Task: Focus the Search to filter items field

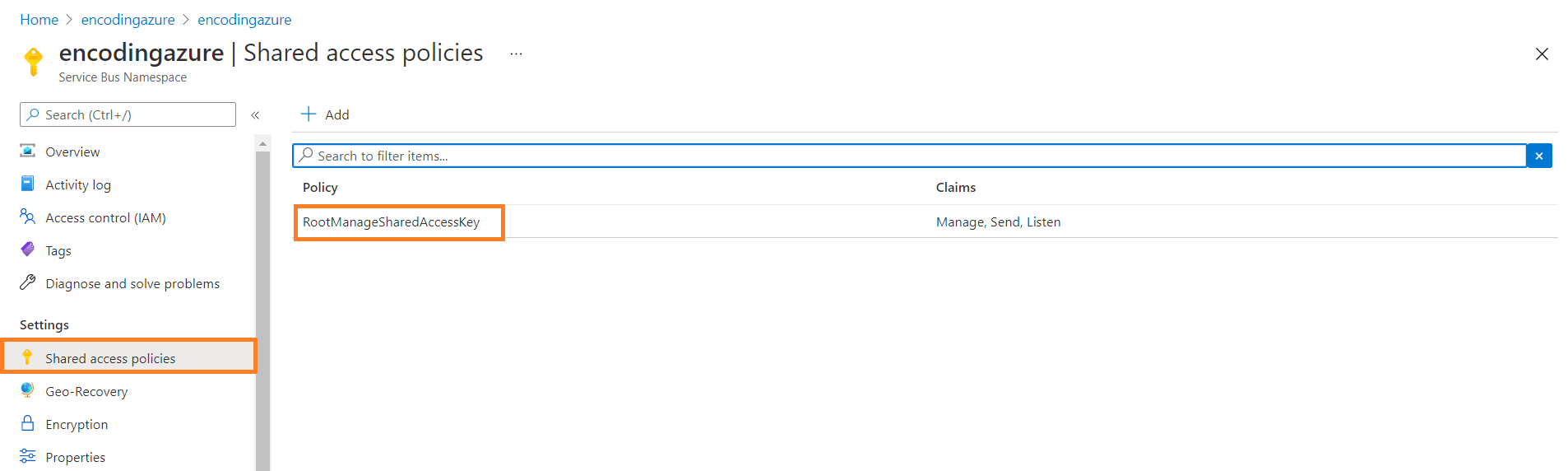Action: (905, 156)
